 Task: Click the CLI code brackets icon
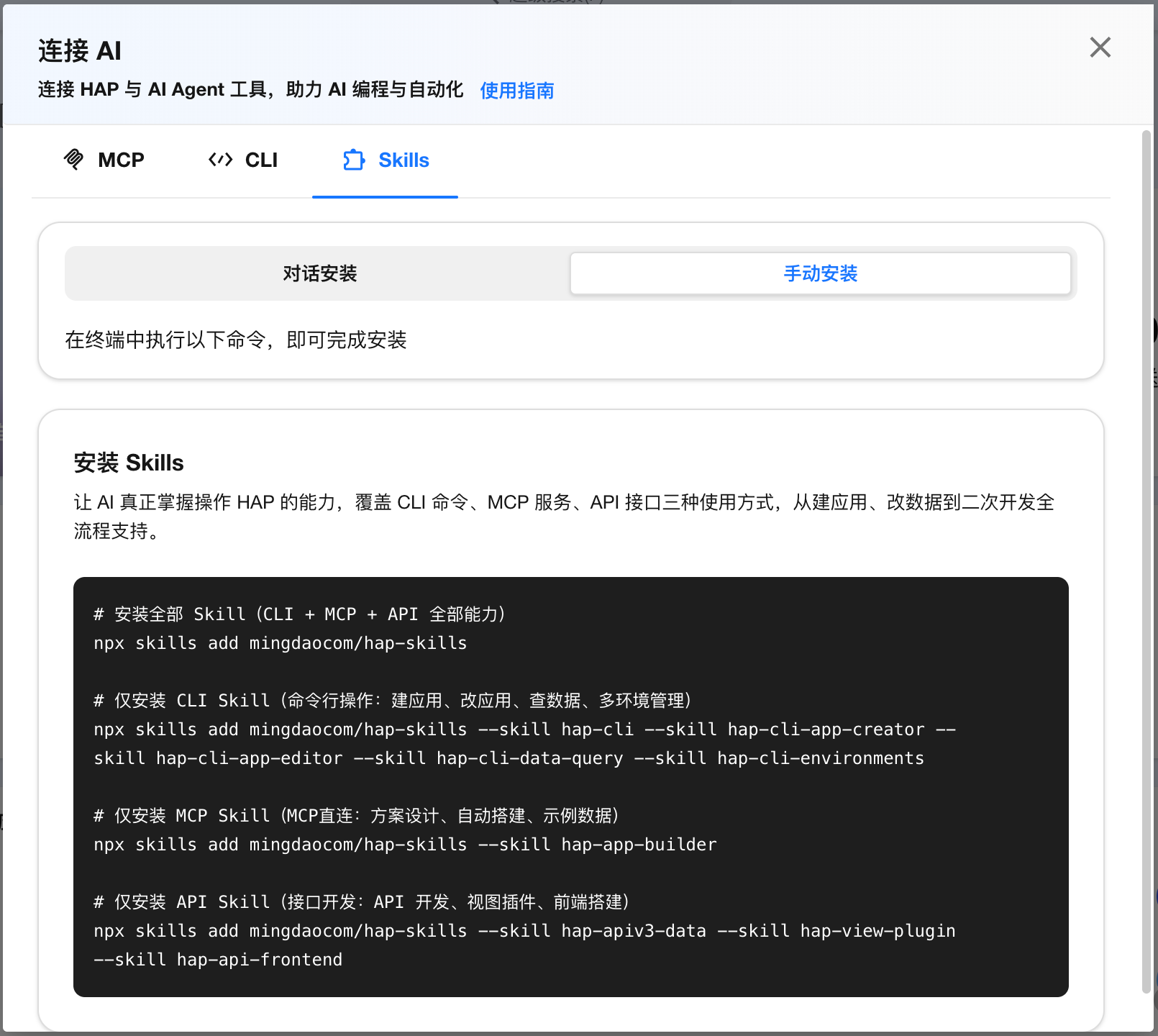220,160
